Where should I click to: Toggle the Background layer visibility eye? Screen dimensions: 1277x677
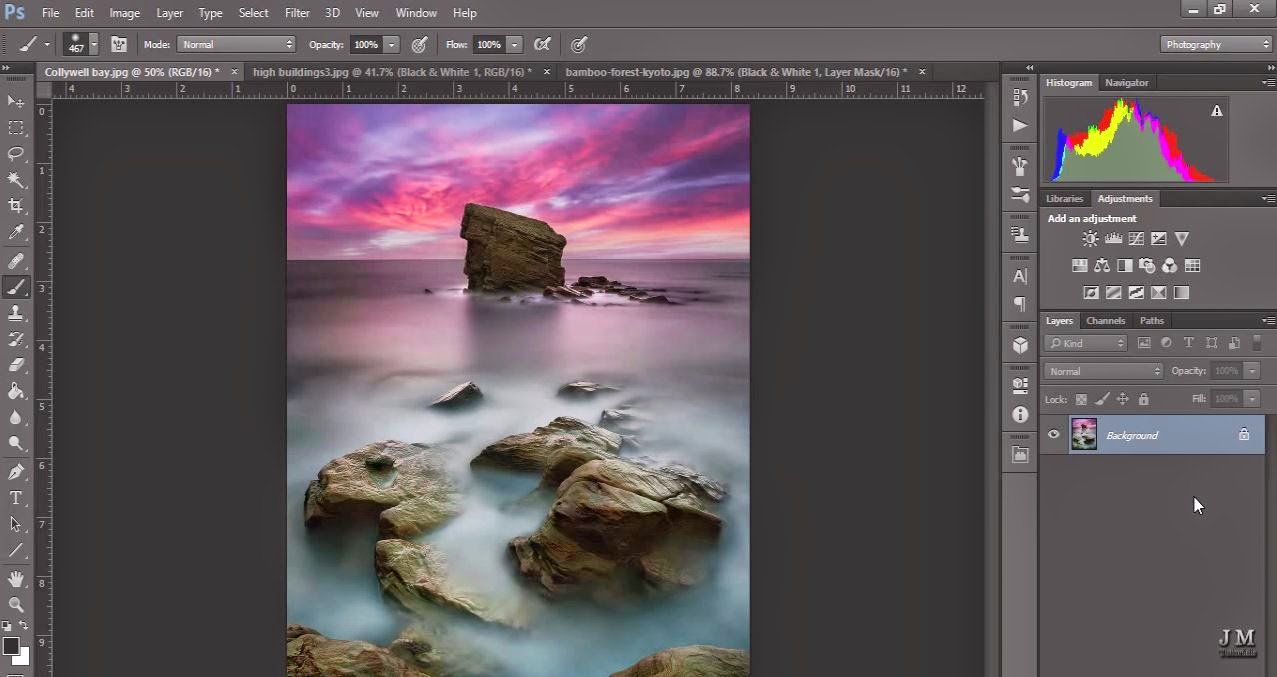point(1052,434)
